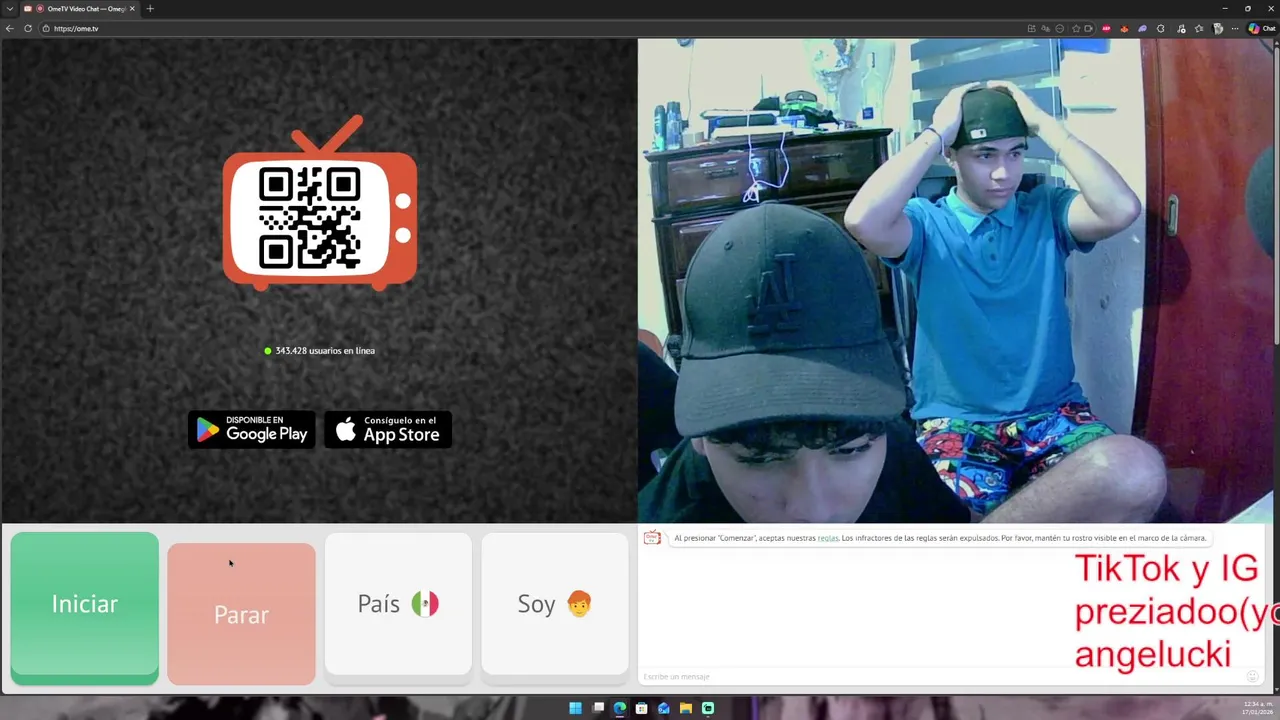This screenshot has height=720, width=1280.
Task: Click the OmeTV QR code logo
Action: (319, 205)
